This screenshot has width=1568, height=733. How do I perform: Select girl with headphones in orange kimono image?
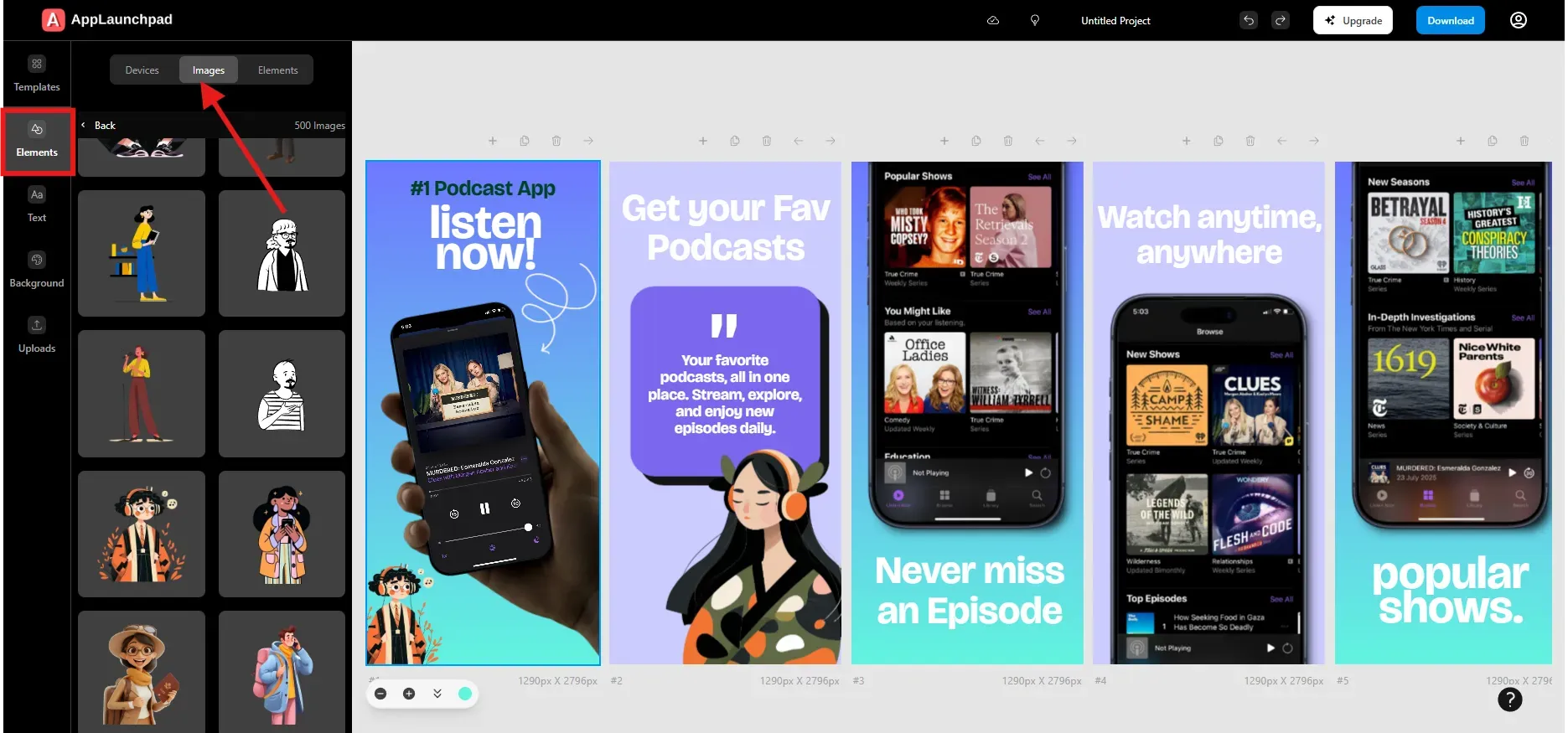point(142,534)
